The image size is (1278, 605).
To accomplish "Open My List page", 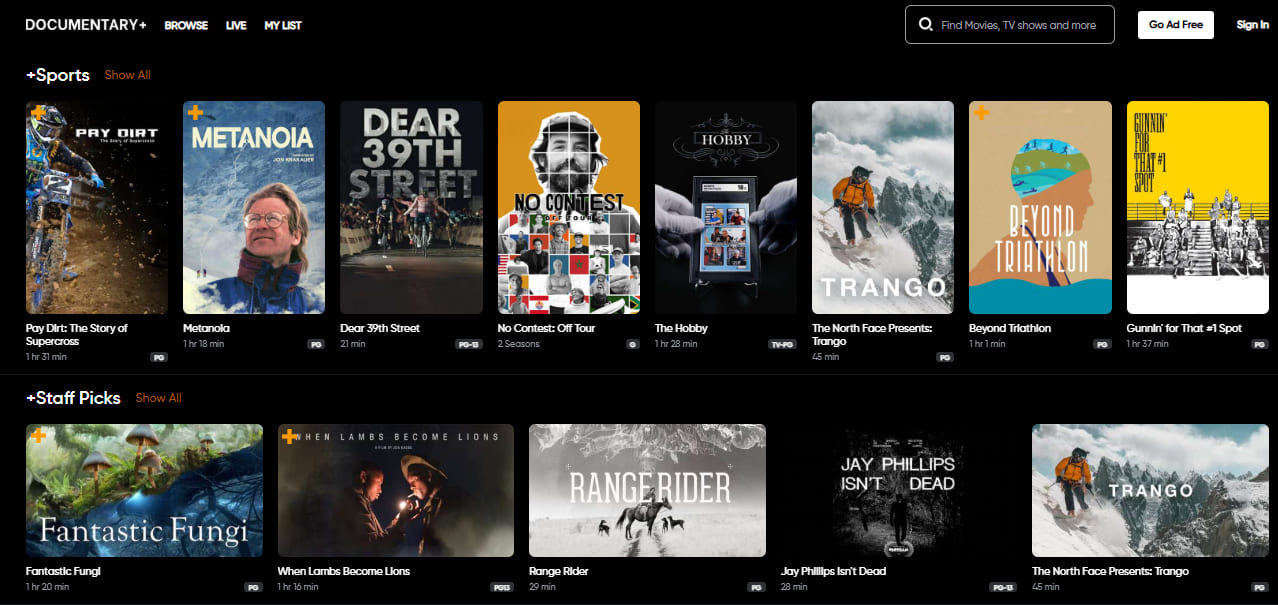I will click(283, 25).
